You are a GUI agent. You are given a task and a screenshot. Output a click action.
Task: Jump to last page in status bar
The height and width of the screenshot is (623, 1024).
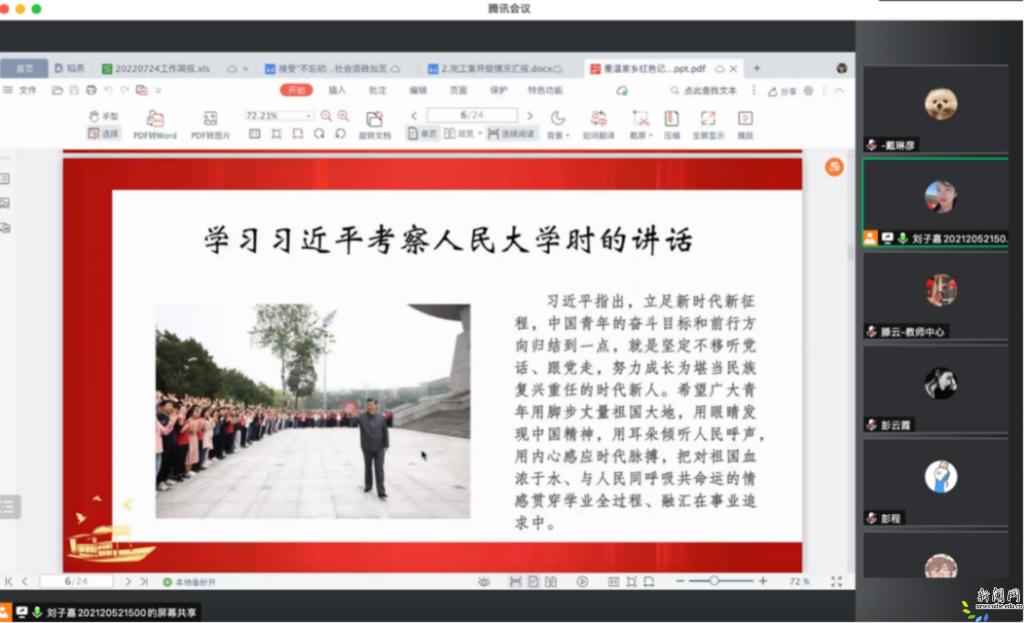144,581
